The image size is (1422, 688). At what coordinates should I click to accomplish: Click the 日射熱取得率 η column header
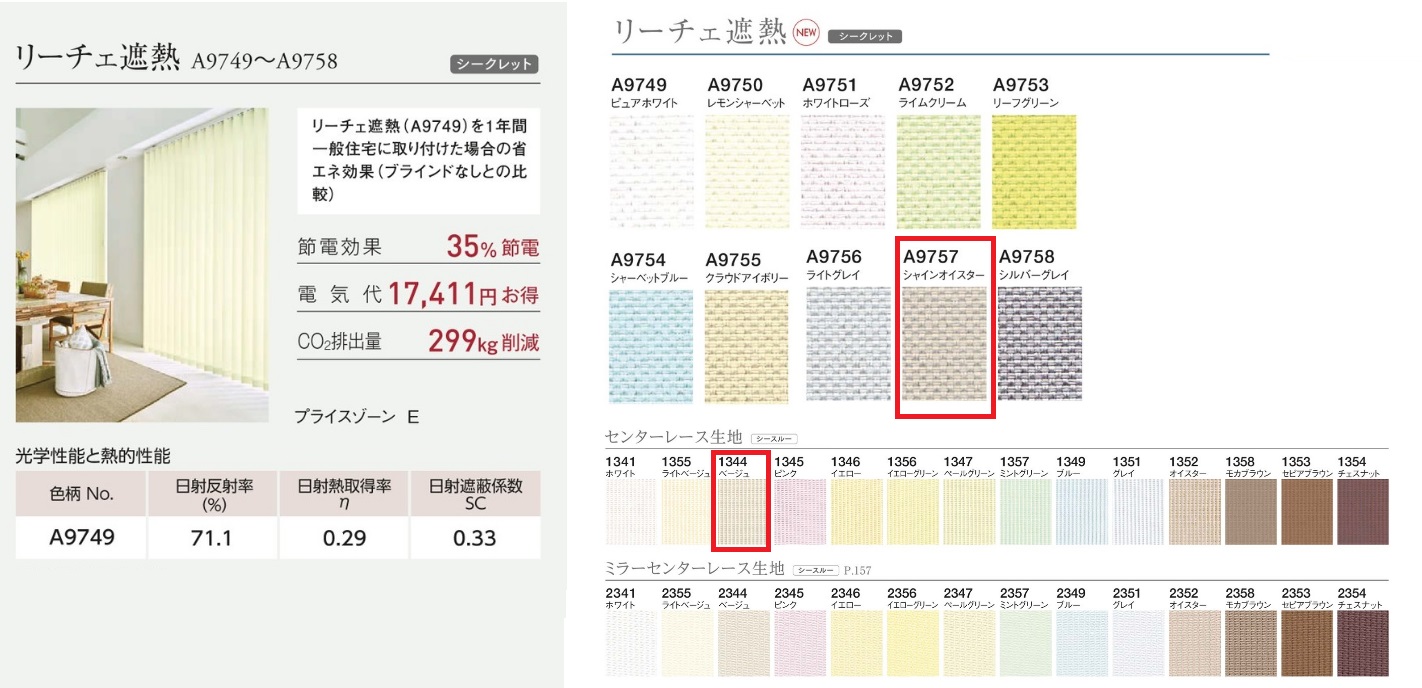pyautogui.click(x=344, y=494)
